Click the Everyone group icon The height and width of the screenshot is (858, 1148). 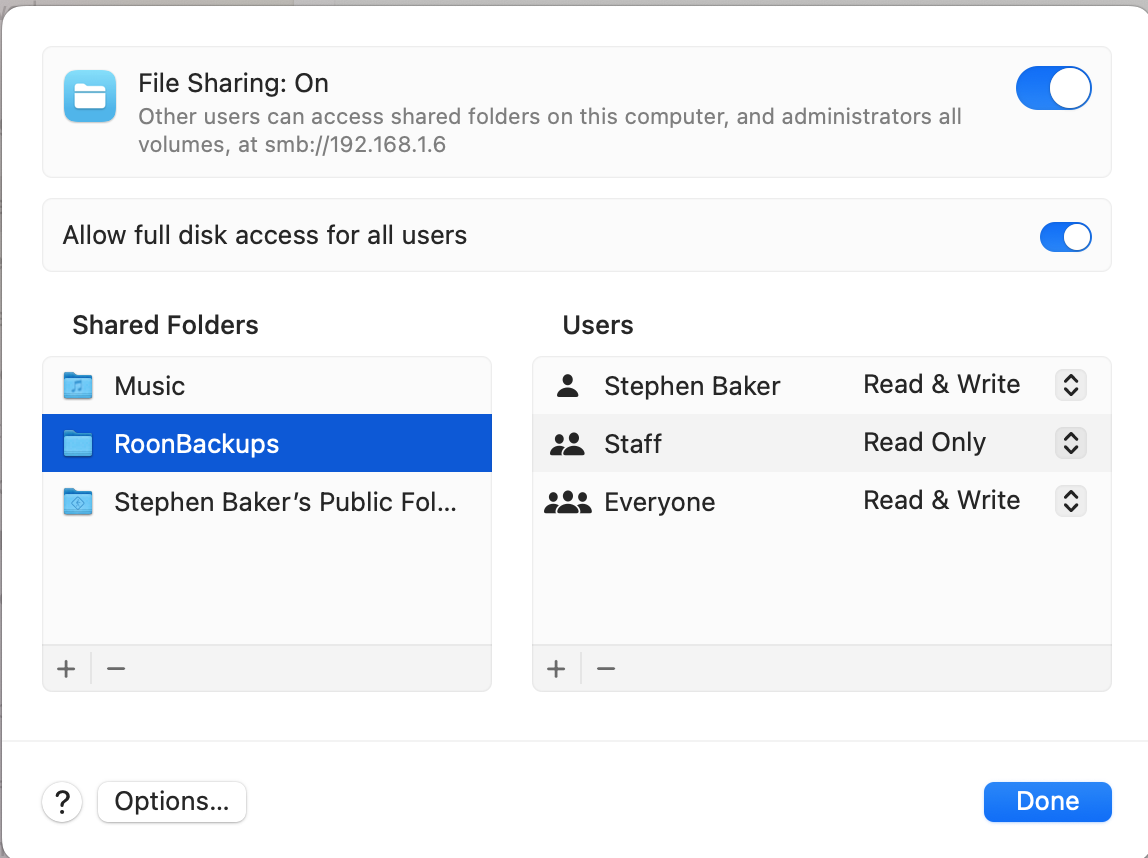coord(567,502)
